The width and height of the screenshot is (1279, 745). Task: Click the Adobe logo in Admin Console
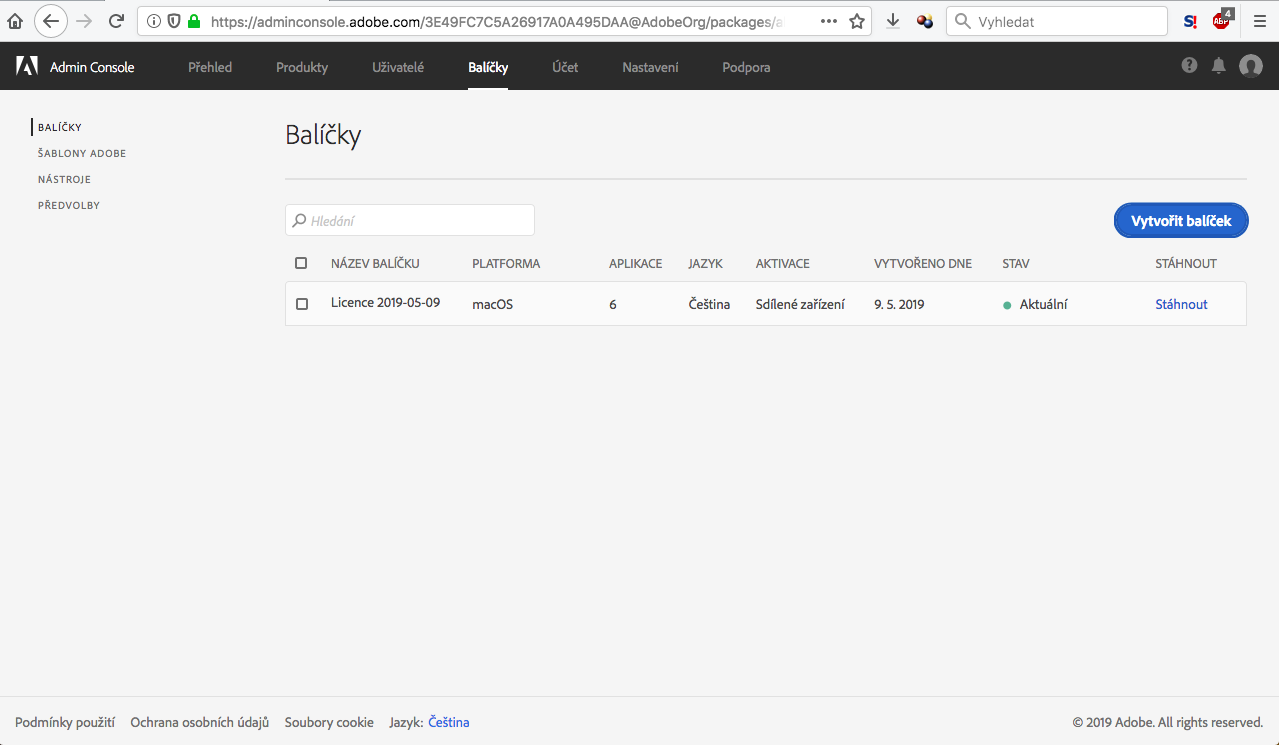[27, 66]
